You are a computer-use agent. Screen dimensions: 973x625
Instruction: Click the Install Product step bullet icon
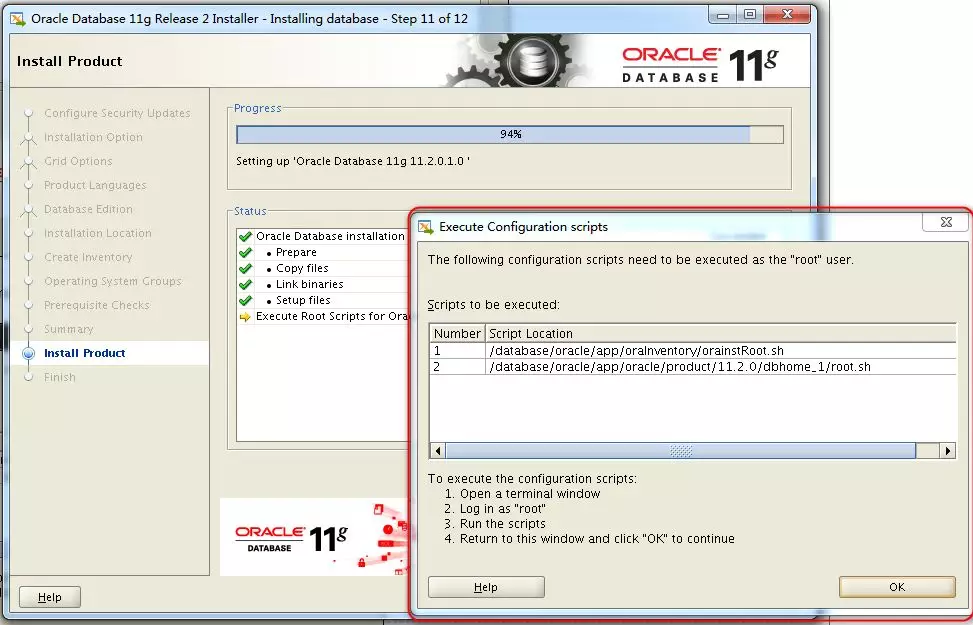coord(29,353)
